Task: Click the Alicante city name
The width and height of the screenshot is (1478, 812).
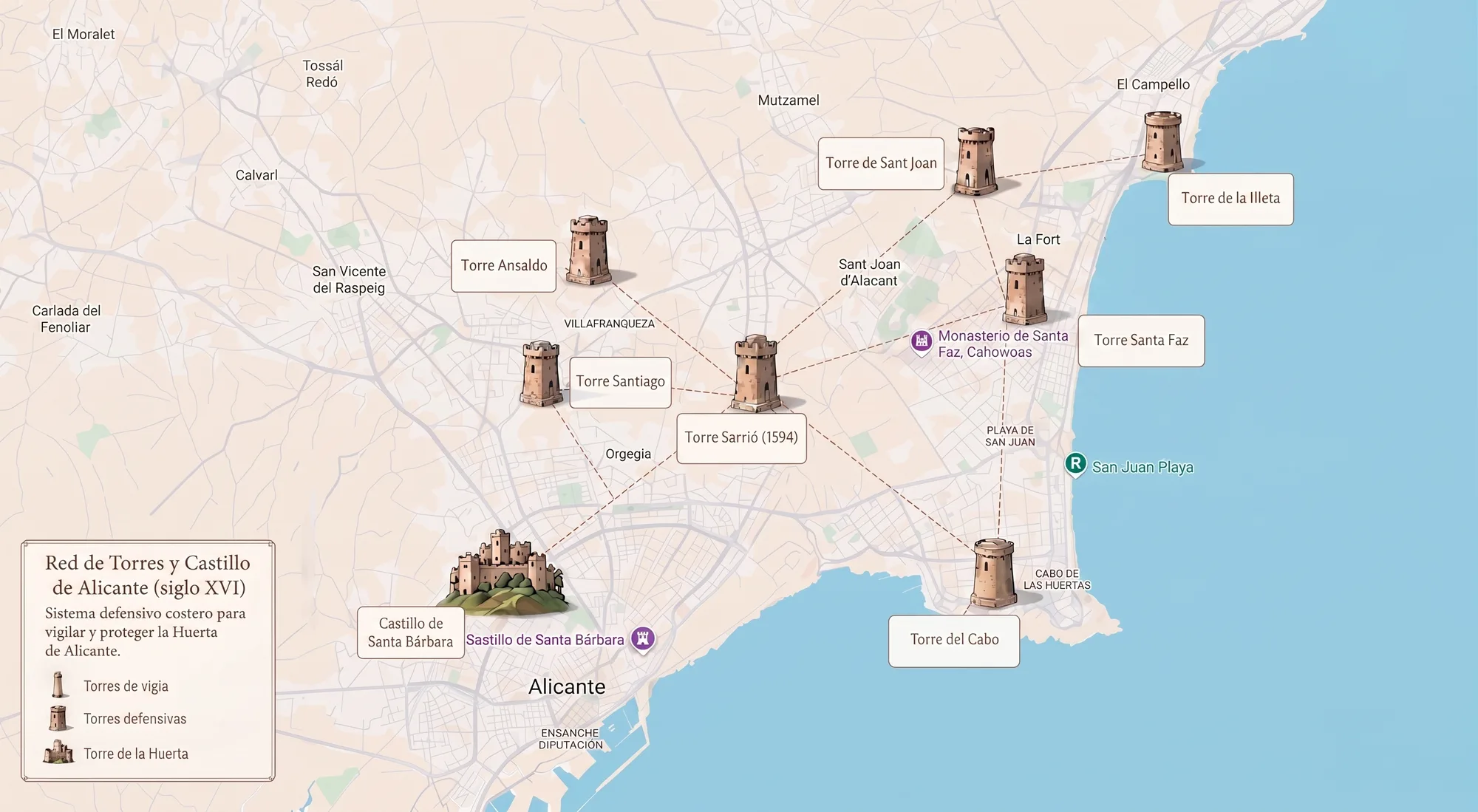Action: 567,687
